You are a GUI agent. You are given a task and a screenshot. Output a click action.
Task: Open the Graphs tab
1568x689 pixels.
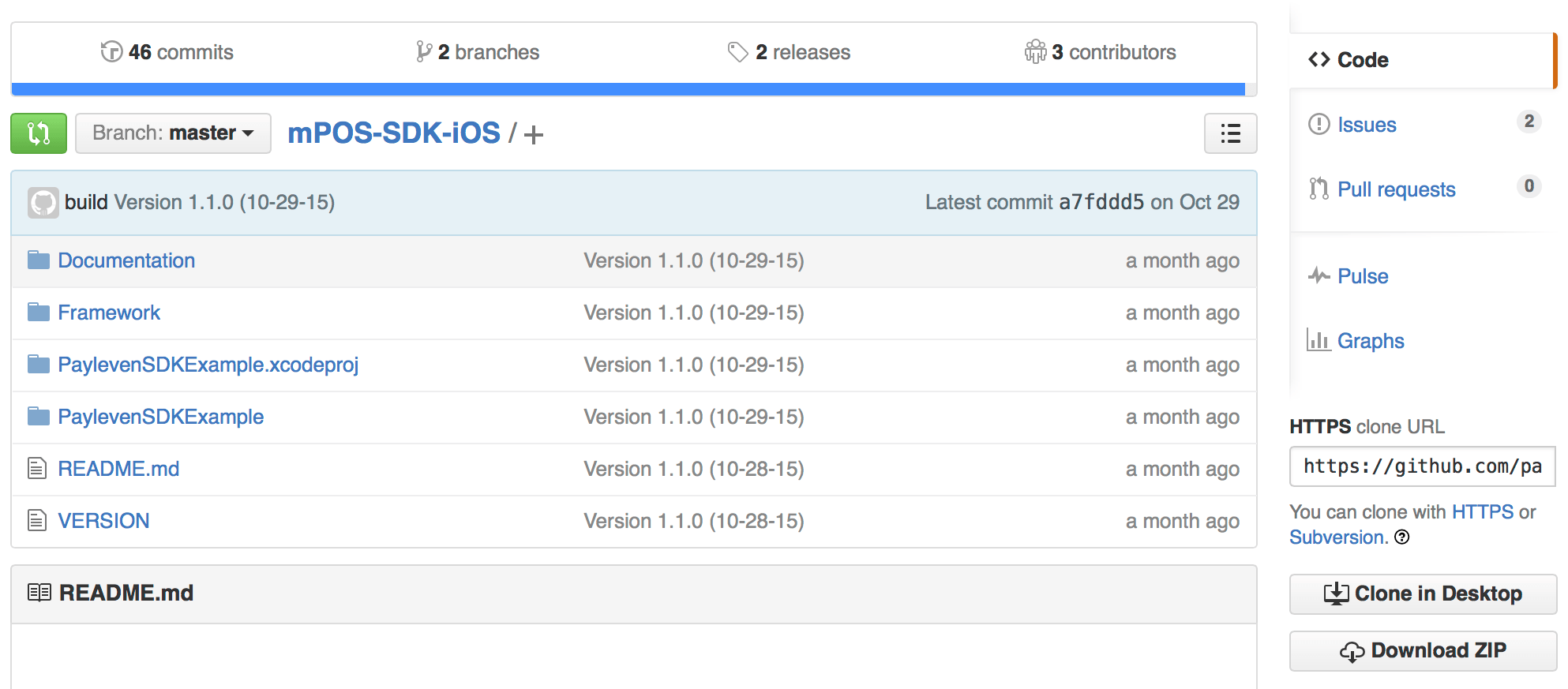point(1371,341)
